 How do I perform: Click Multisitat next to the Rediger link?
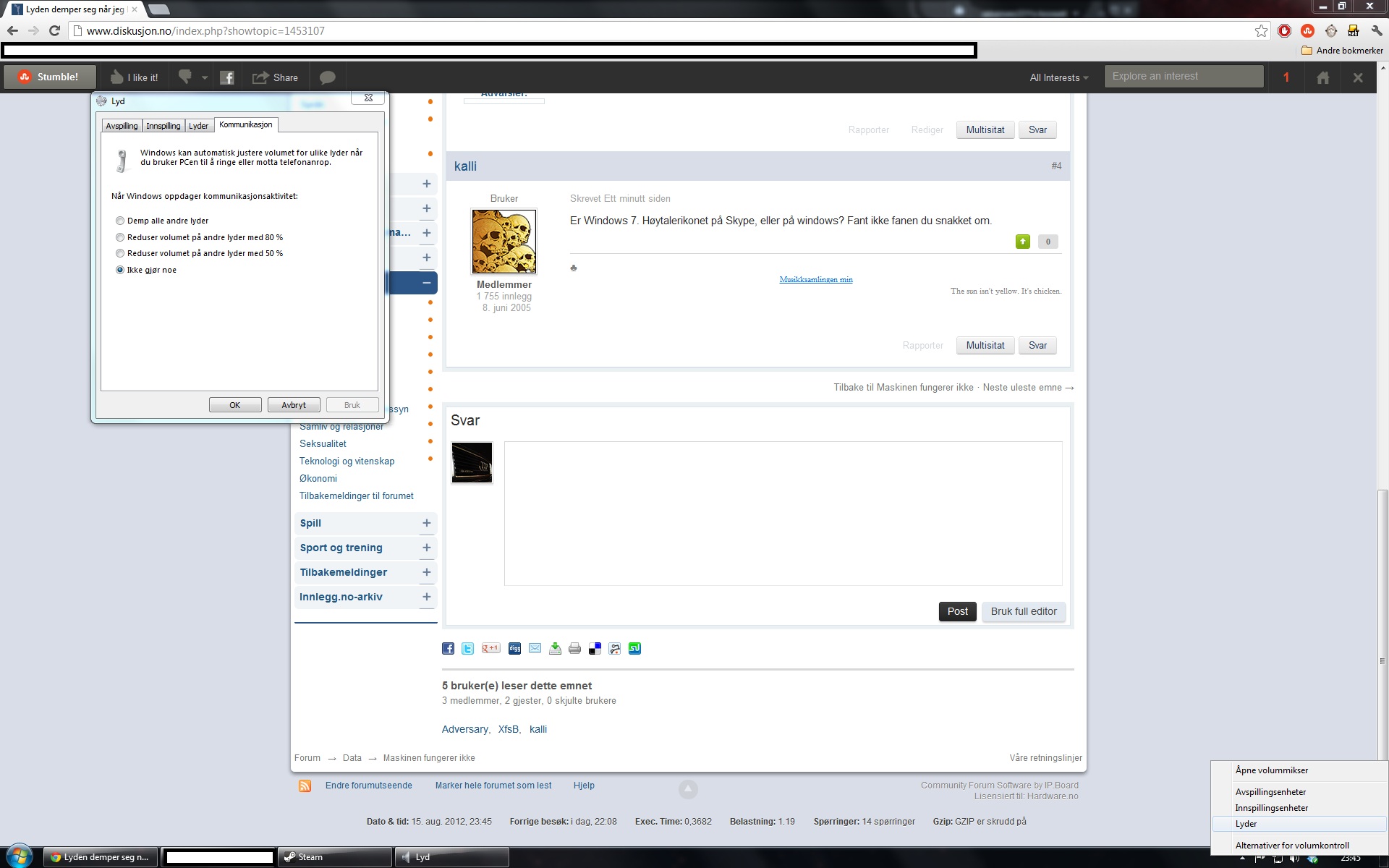(x=985, y=130)
